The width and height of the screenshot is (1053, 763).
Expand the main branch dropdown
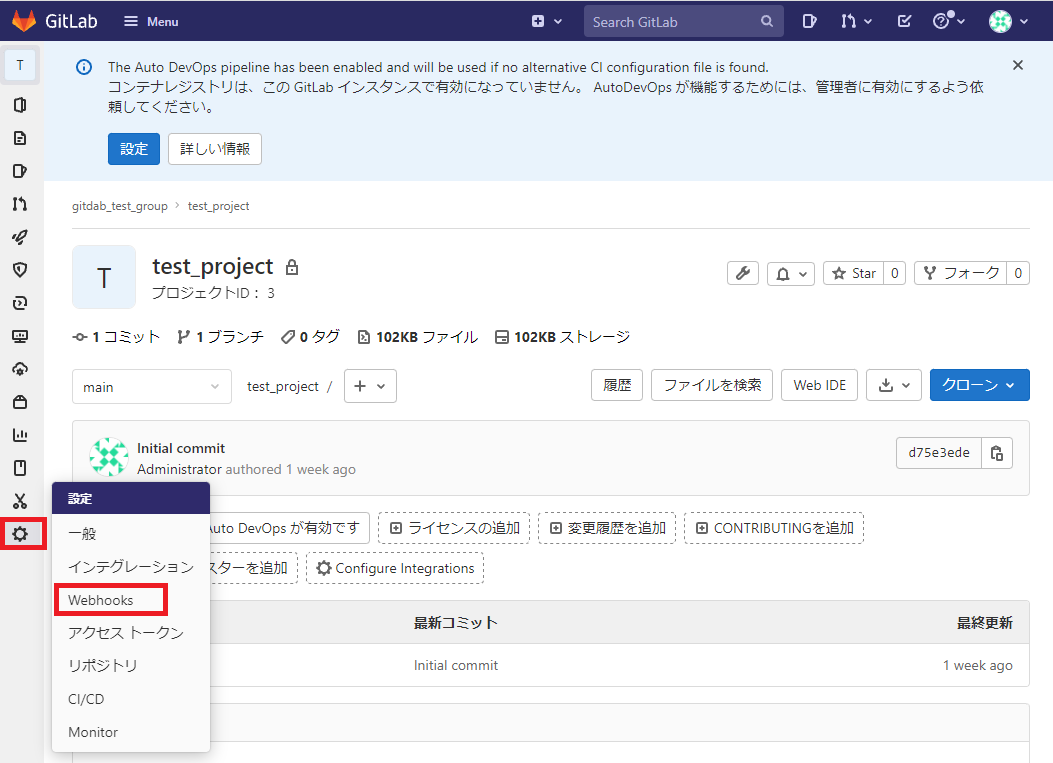pos(152,387)
